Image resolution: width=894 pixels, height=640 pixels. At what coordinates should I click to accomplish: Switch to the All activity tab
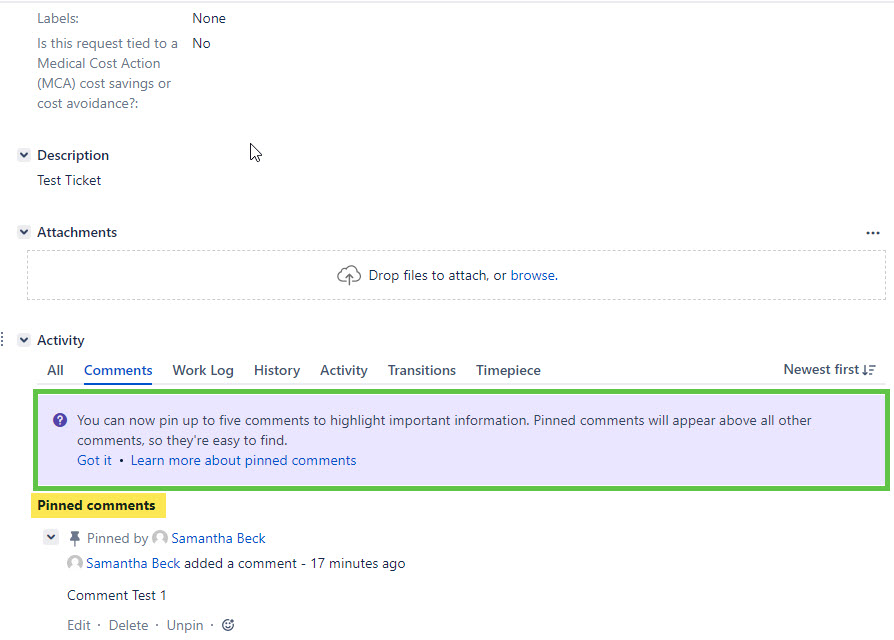click(55, 370)
